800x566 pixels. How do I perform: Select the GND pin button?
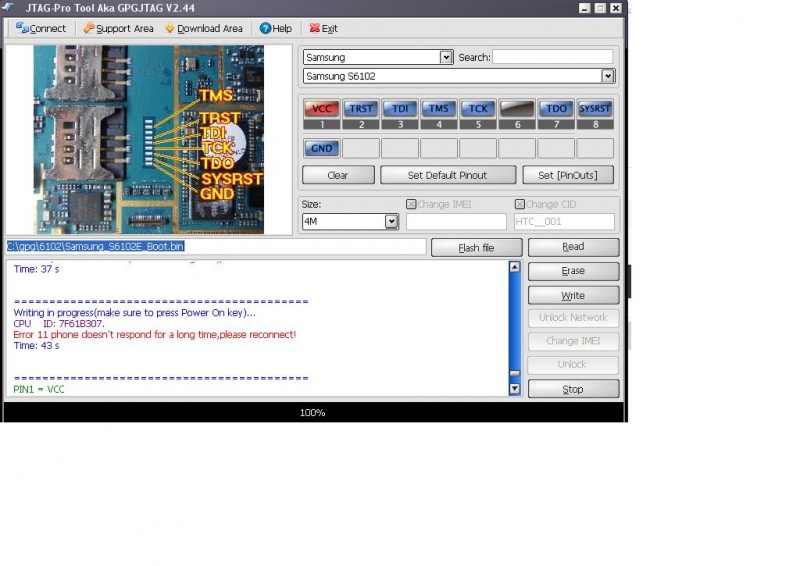(321, 149)
